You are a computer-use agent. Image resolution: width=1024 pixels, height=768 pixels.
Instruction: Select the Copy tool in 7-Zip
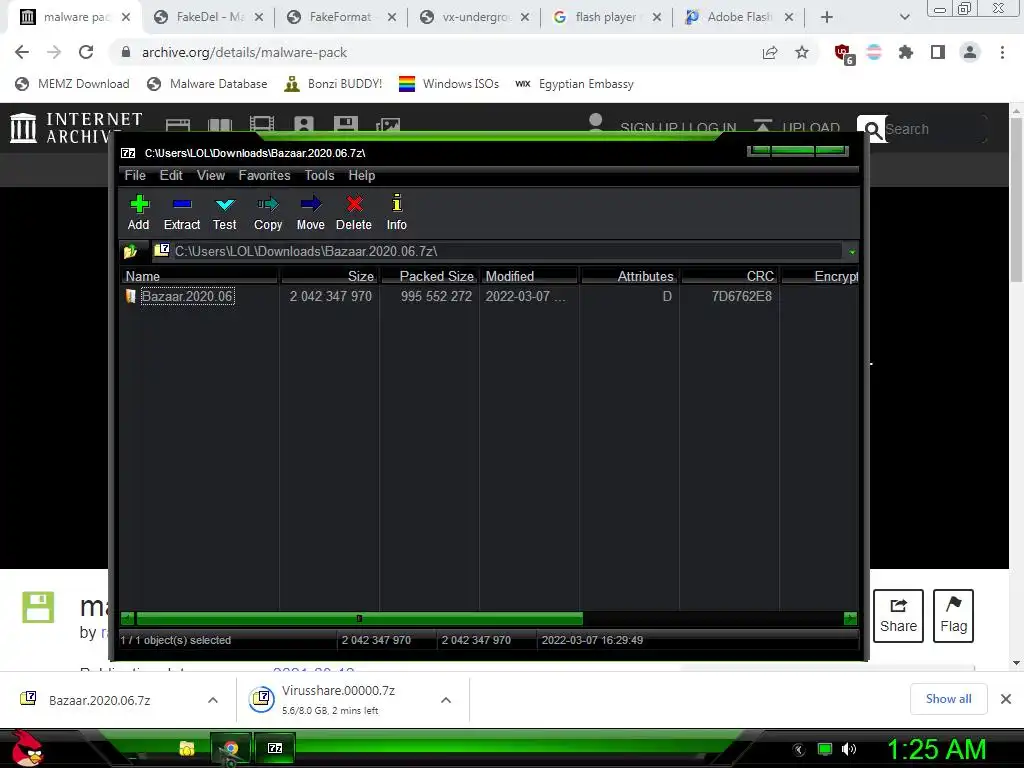(x=268, y=213)
